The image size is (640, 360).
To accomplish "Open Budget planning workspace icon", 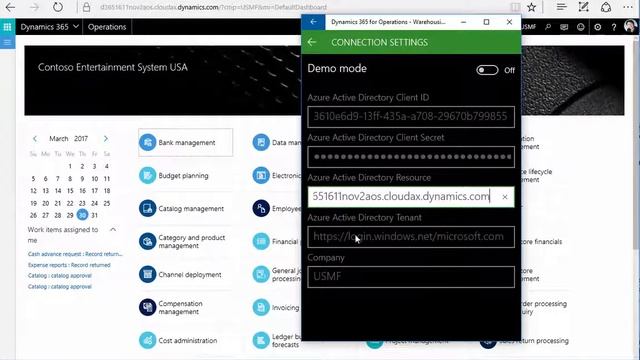I will point(147,176).
